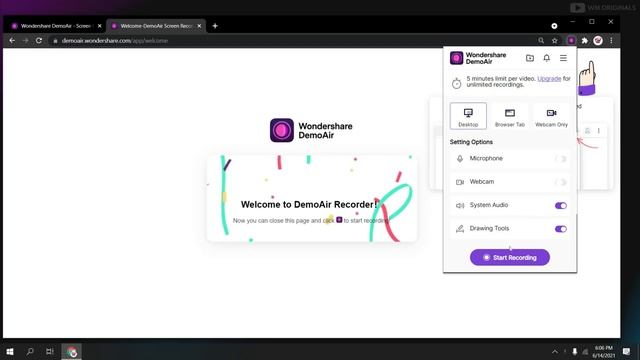Open Chrome extensions puzzle icon
Image resolution: width=640 pixels, height=360 pixels.
(584, 40)
